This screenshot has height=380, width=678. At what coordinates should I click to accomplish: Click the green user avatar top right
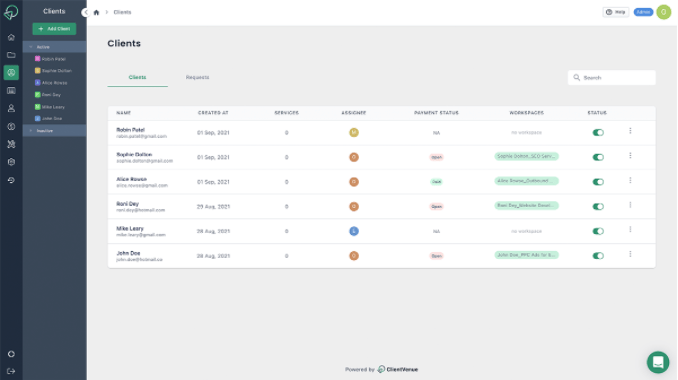(x=663, y=12)
